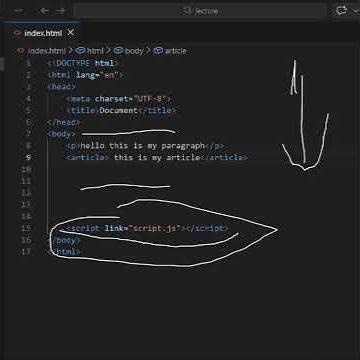Click the symbol icon before 'body' breadcrumb
The image size is (360, 360).
click(x=118, y=51)
